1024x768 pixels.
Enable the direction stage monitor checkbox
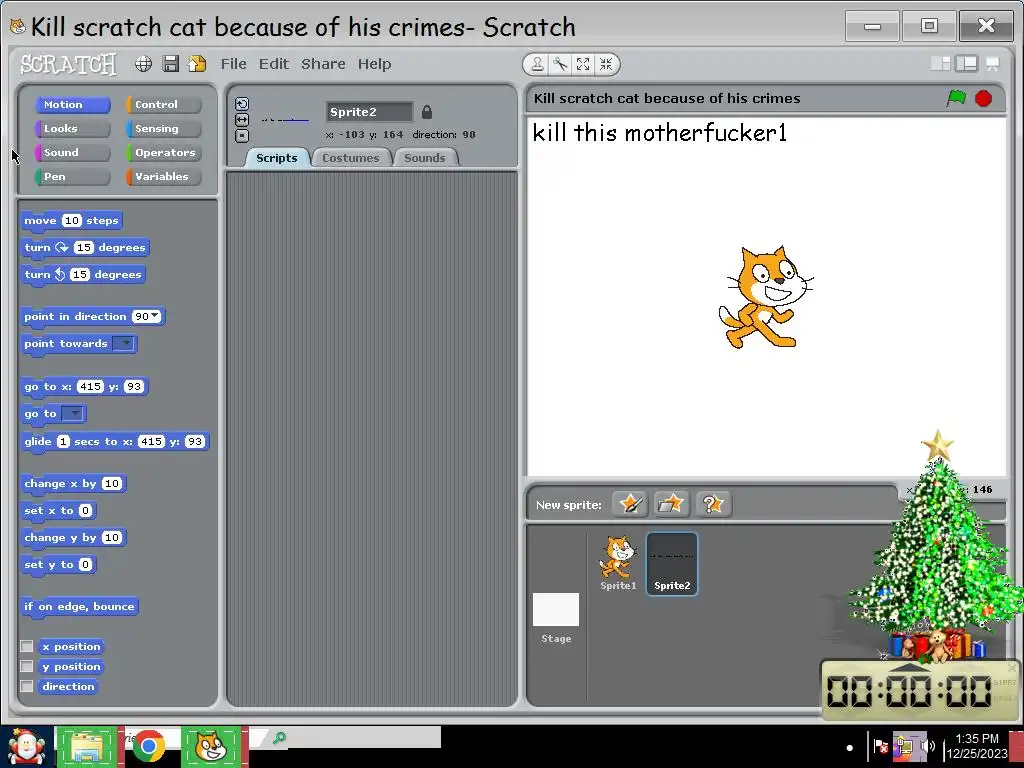pyautogui.click(x=27, y=686)
